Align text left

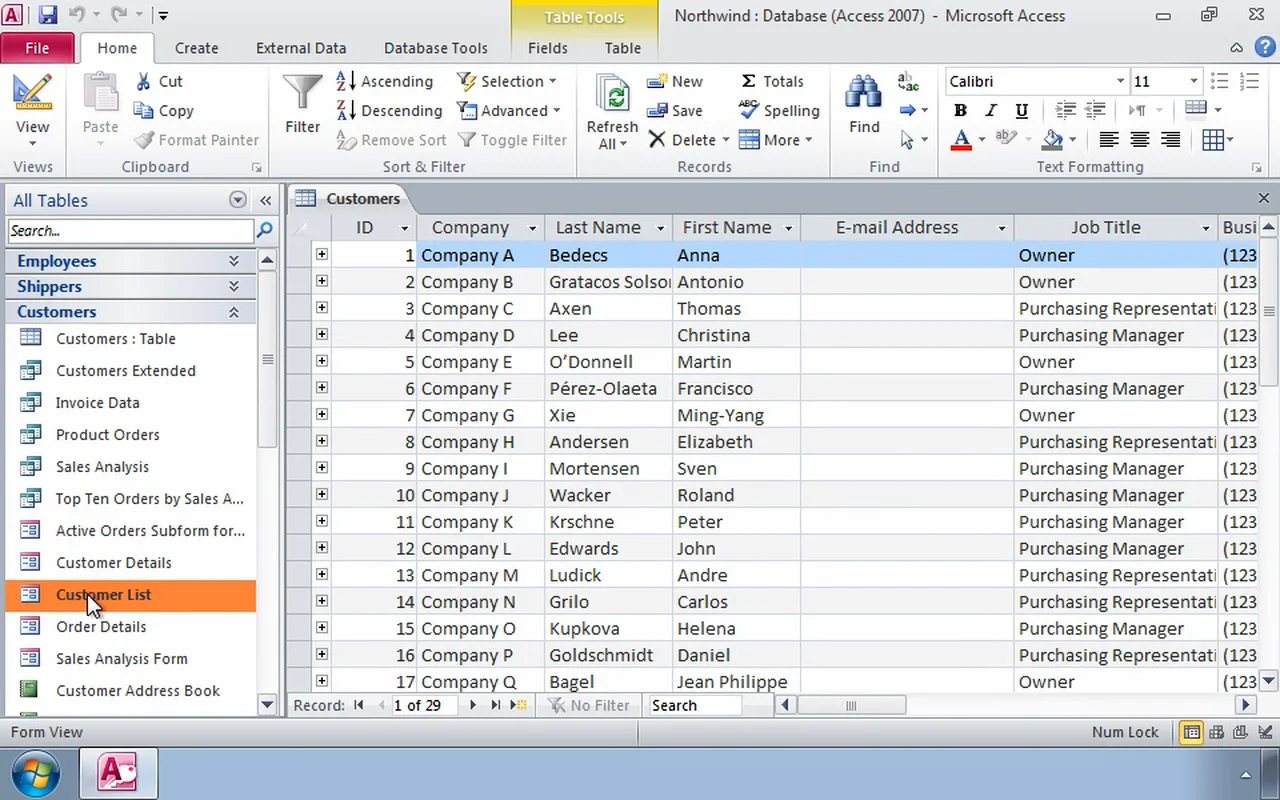(1109, 140)
